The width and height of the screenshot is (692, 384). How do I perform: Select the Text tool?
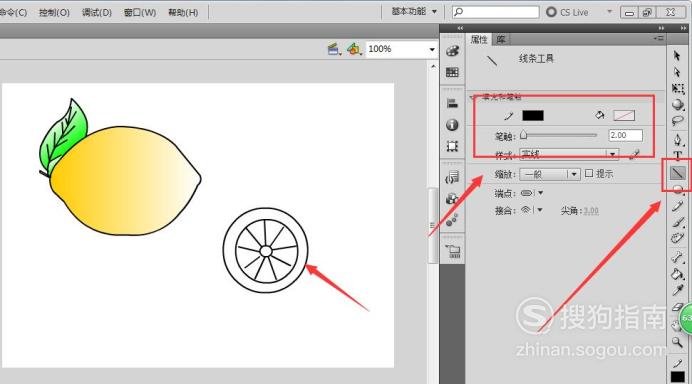[x=677, y=155]
